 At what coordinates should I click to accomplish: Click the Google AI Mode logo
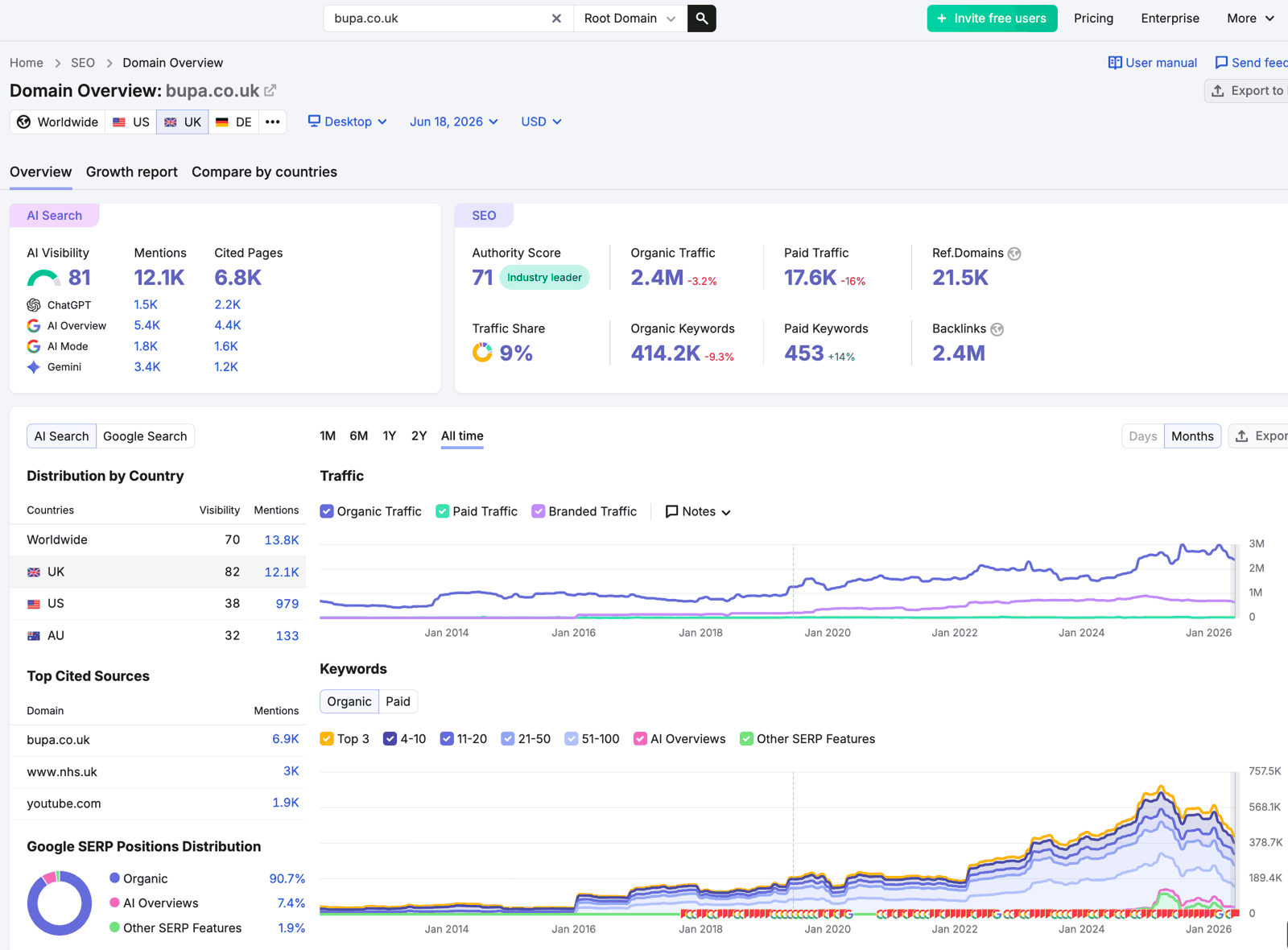point(34,346)
